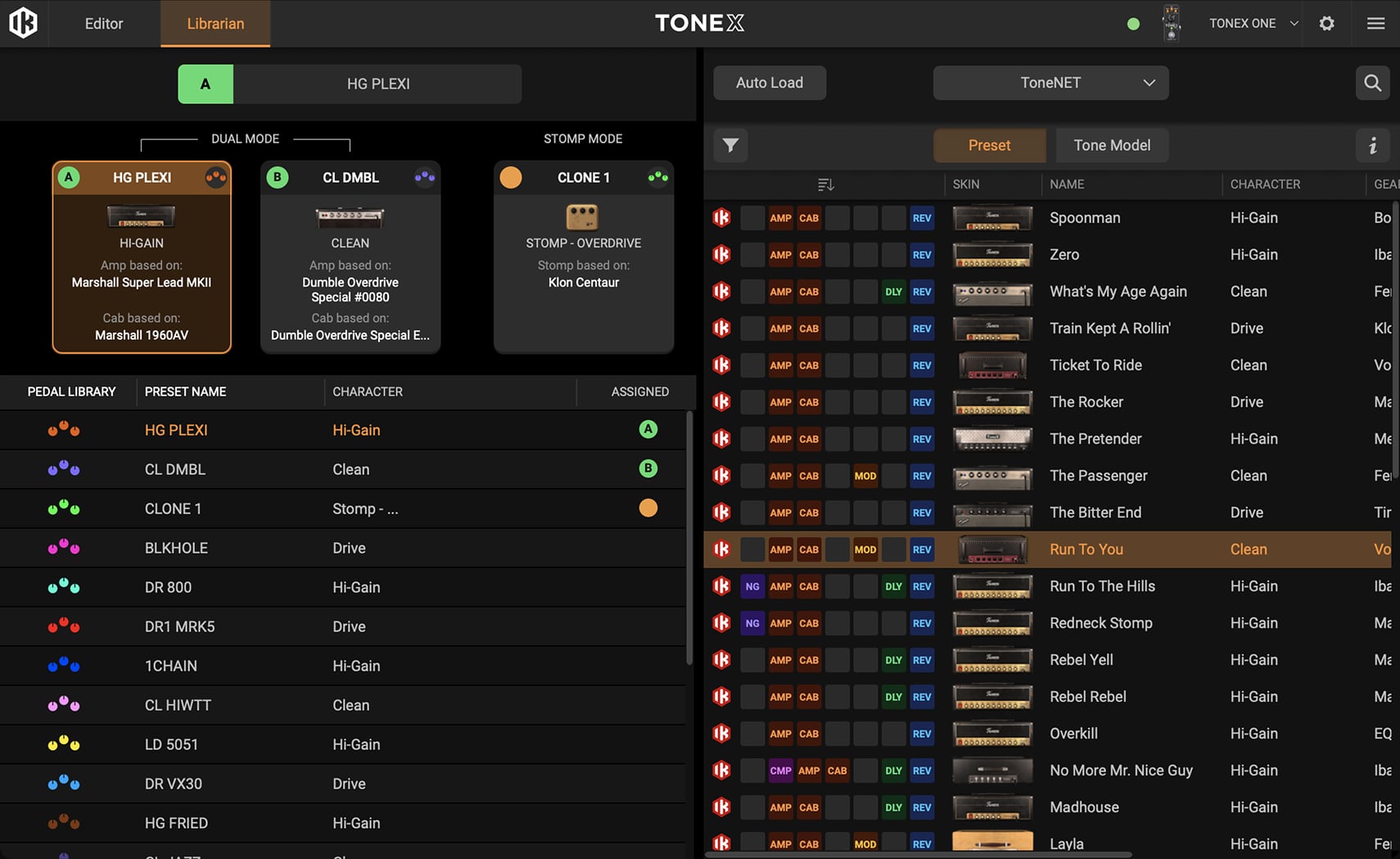Select the Preset button

tap(989, 146)
